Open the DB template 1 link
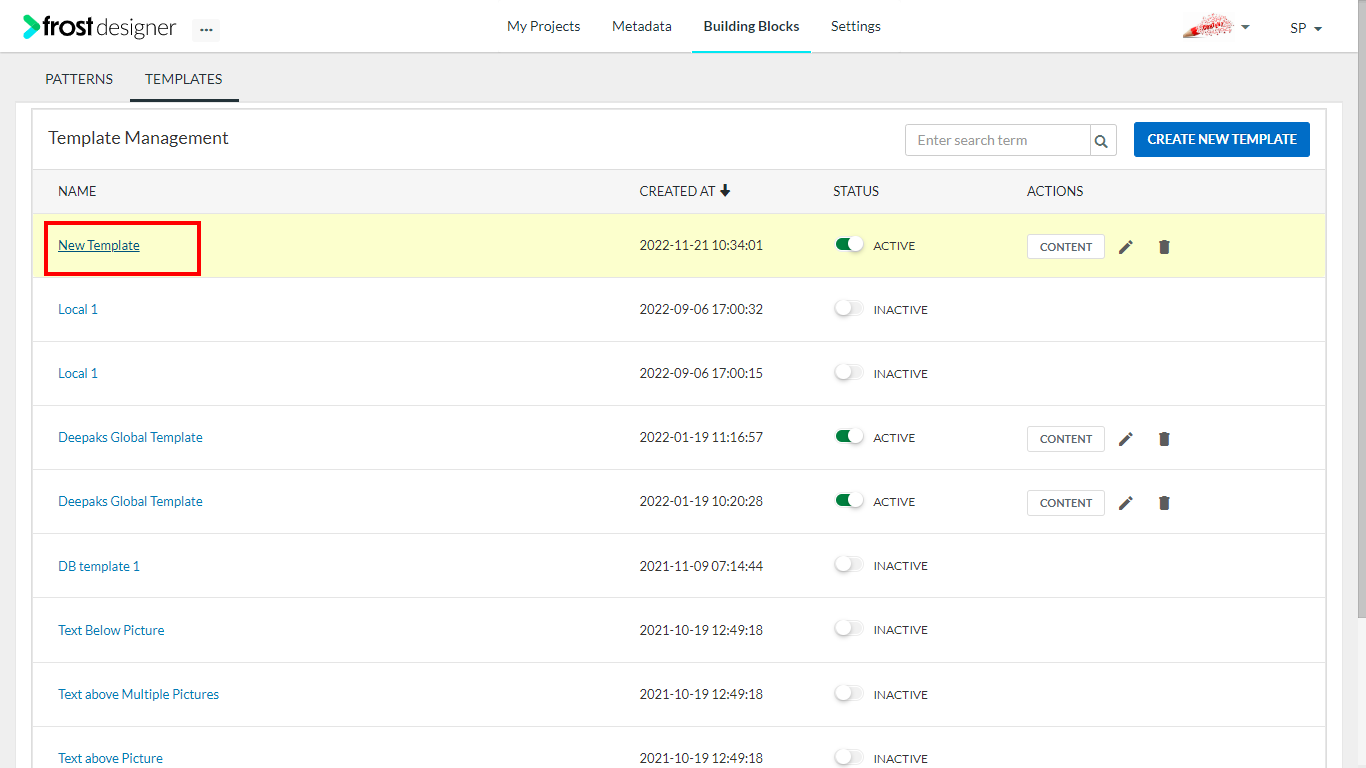Screen dimensions: 1366x768 pos(99,566)
